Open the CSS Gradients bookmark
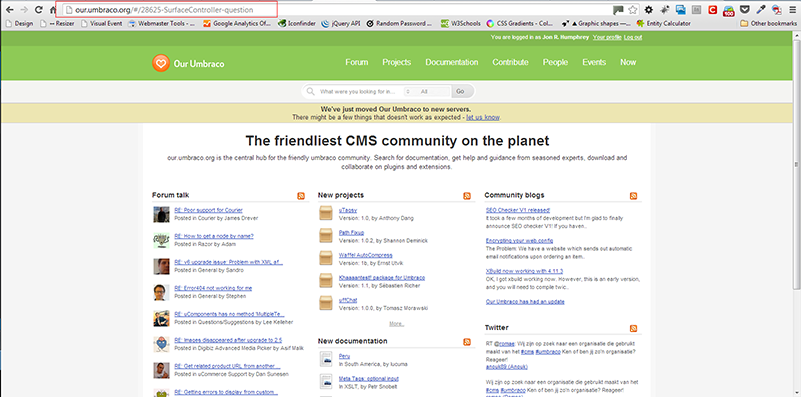Image resolution: width=801 pixels, height=397 pixels. click(521, 23)
